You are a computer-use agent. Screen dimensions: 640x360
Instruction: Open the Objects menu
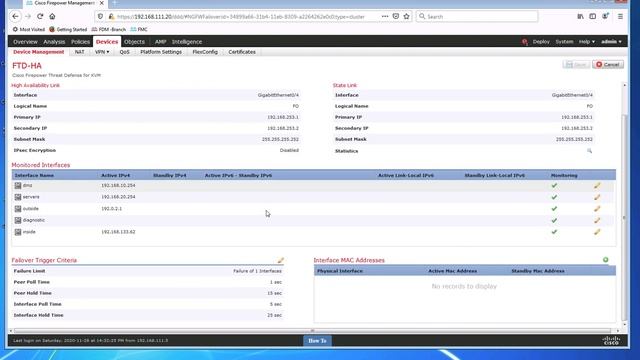pyautogui.click(x=134, y=42)
